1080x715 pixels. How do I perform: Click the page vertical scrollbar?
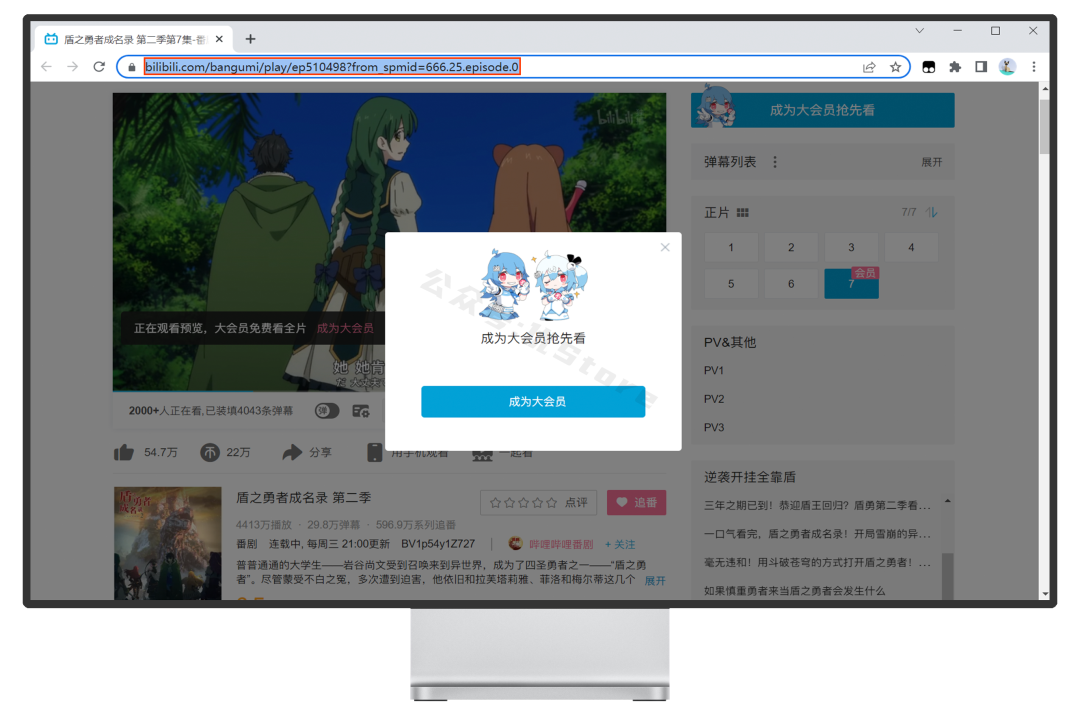click(1045, 129)
